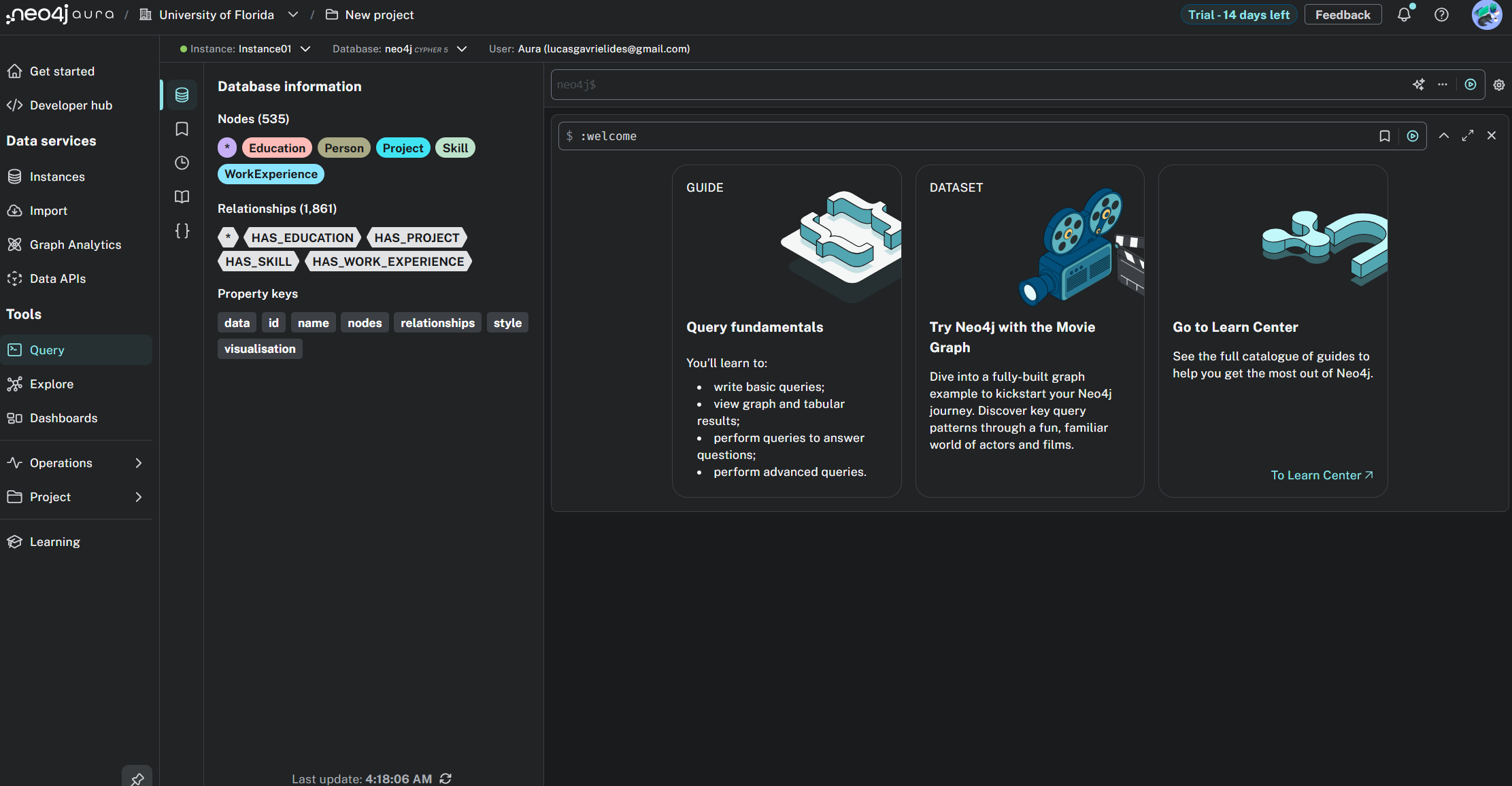Viewport: 1512px width, 786px height.
Task: Open the Instance01 instance dropdown
Action: (305, 49)
